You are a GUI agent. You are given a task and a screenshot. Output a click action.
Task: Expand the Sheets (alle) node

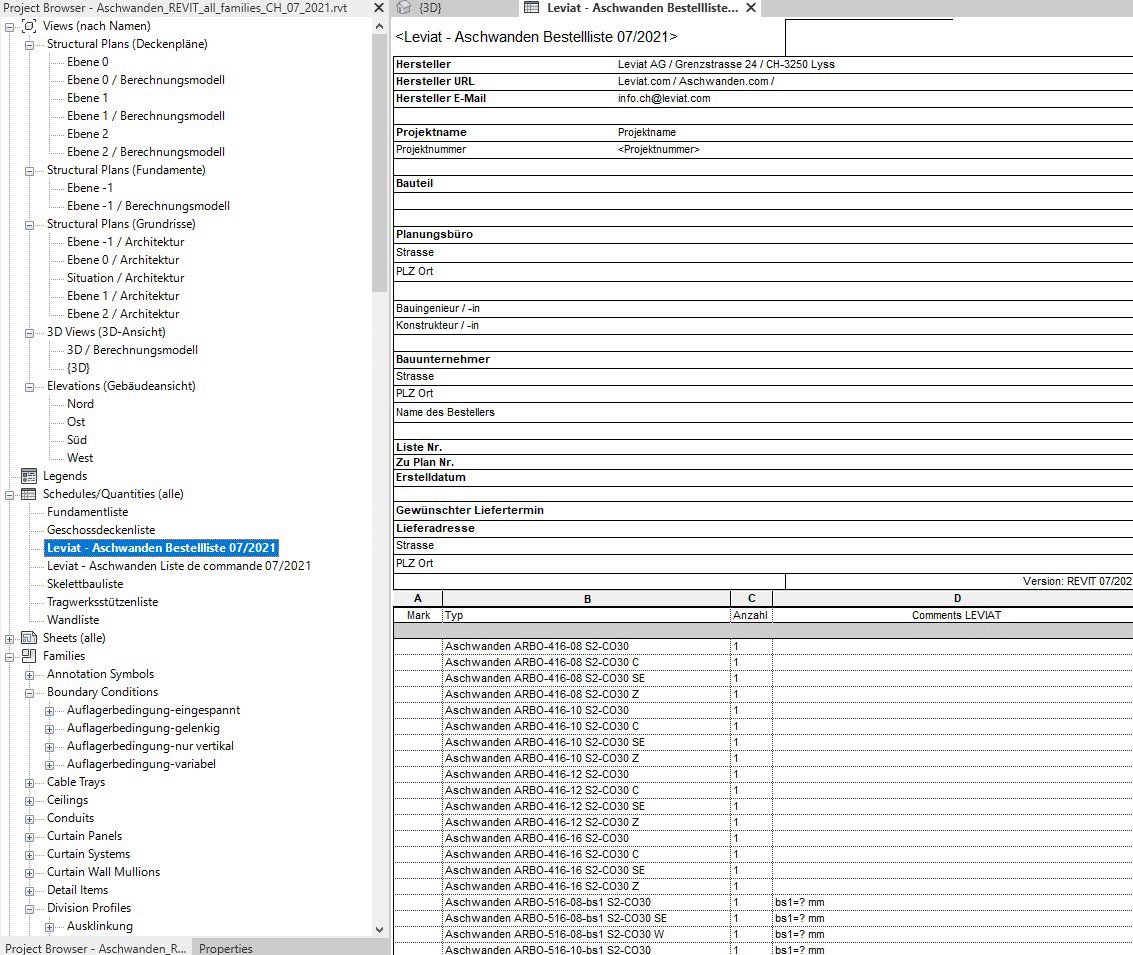point(9,639)
